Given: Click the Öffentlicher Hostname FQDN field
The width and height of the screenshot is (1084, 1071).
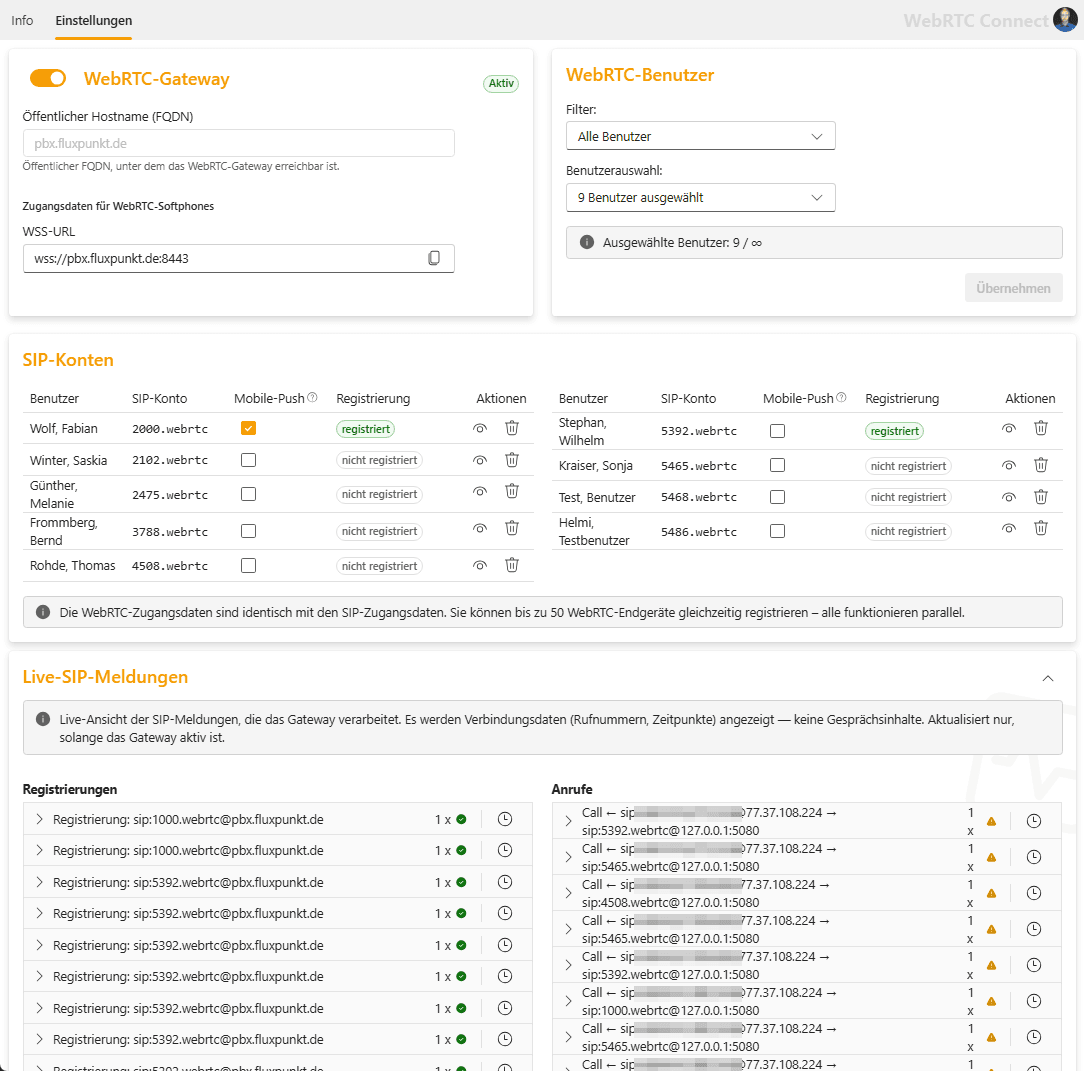Looking at the screenshot, I should pos(239,143).
